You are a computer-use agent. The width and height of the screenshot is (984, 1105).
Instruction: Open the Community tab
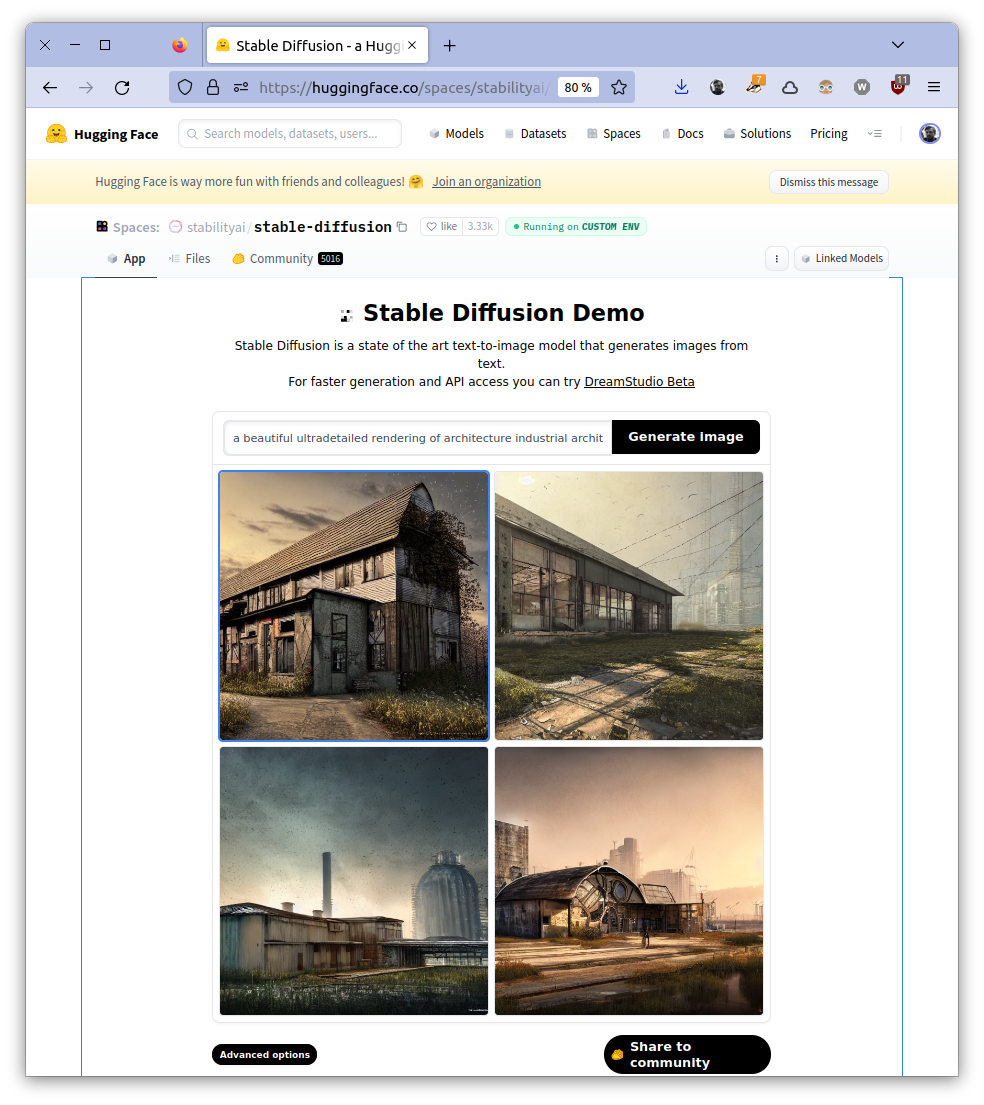pos(281,258)
